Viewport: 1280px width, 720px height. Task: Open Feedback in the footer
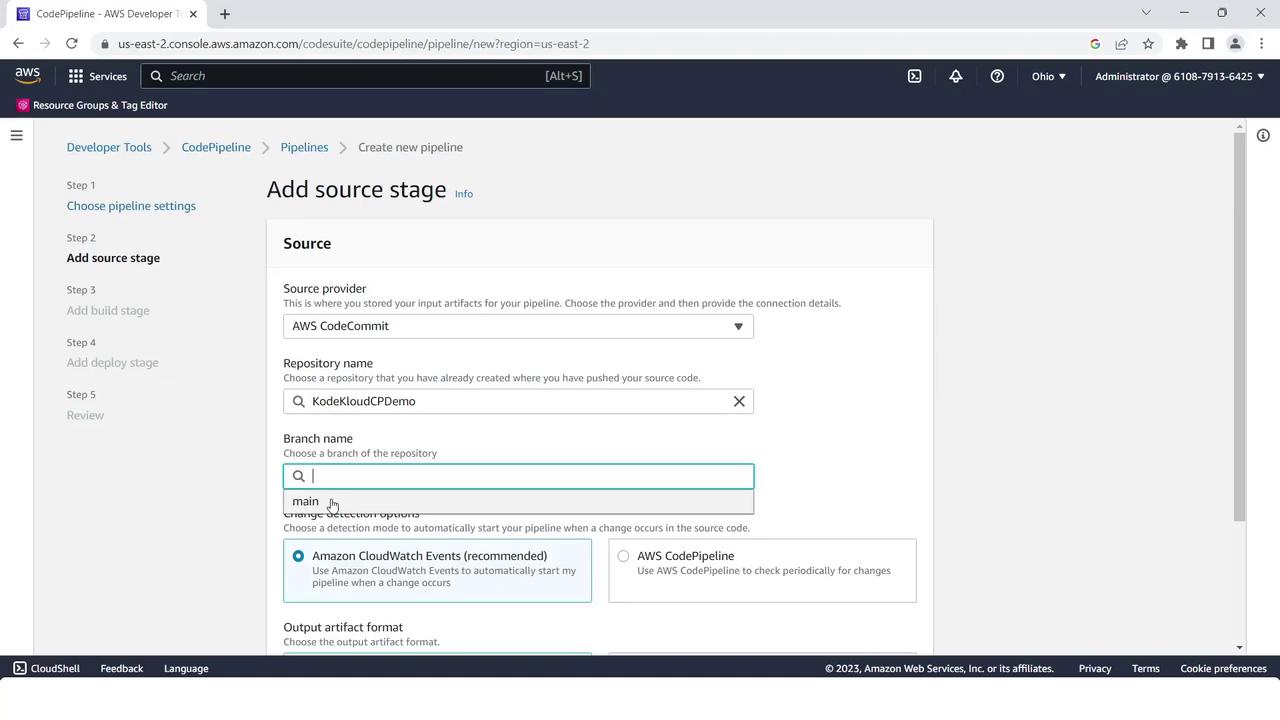coord(122,668)
